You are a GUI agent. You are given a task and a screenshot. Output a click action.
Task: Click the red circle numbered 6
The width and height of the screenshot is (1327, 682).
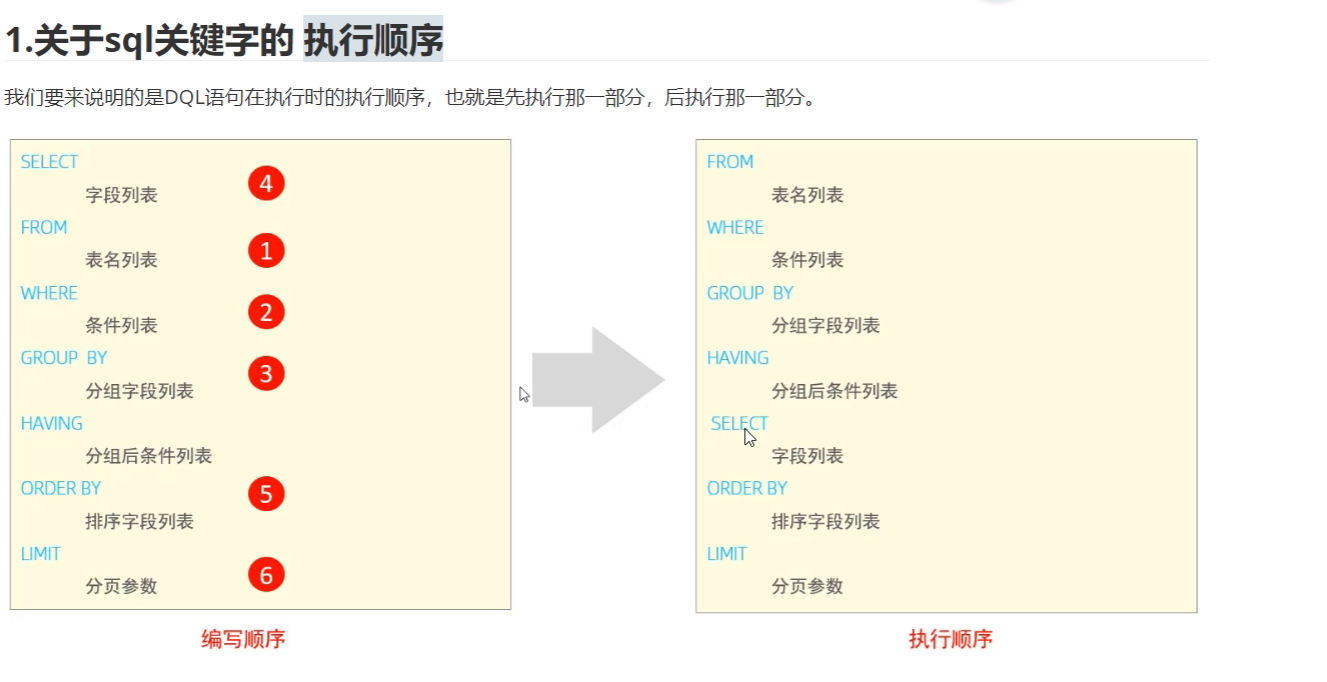pos(266,575)
